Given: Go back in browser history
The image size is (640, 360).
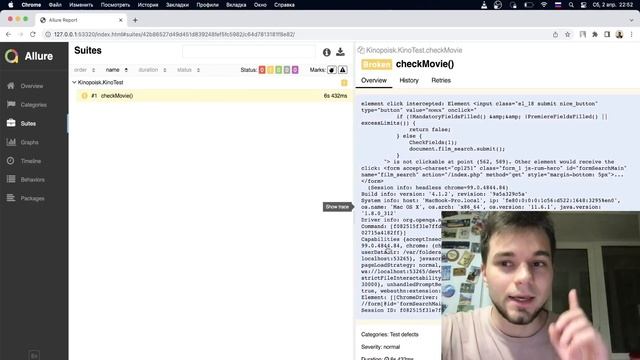Looking at the screenshot, I should pyautogui.click(x=9, y=35).
